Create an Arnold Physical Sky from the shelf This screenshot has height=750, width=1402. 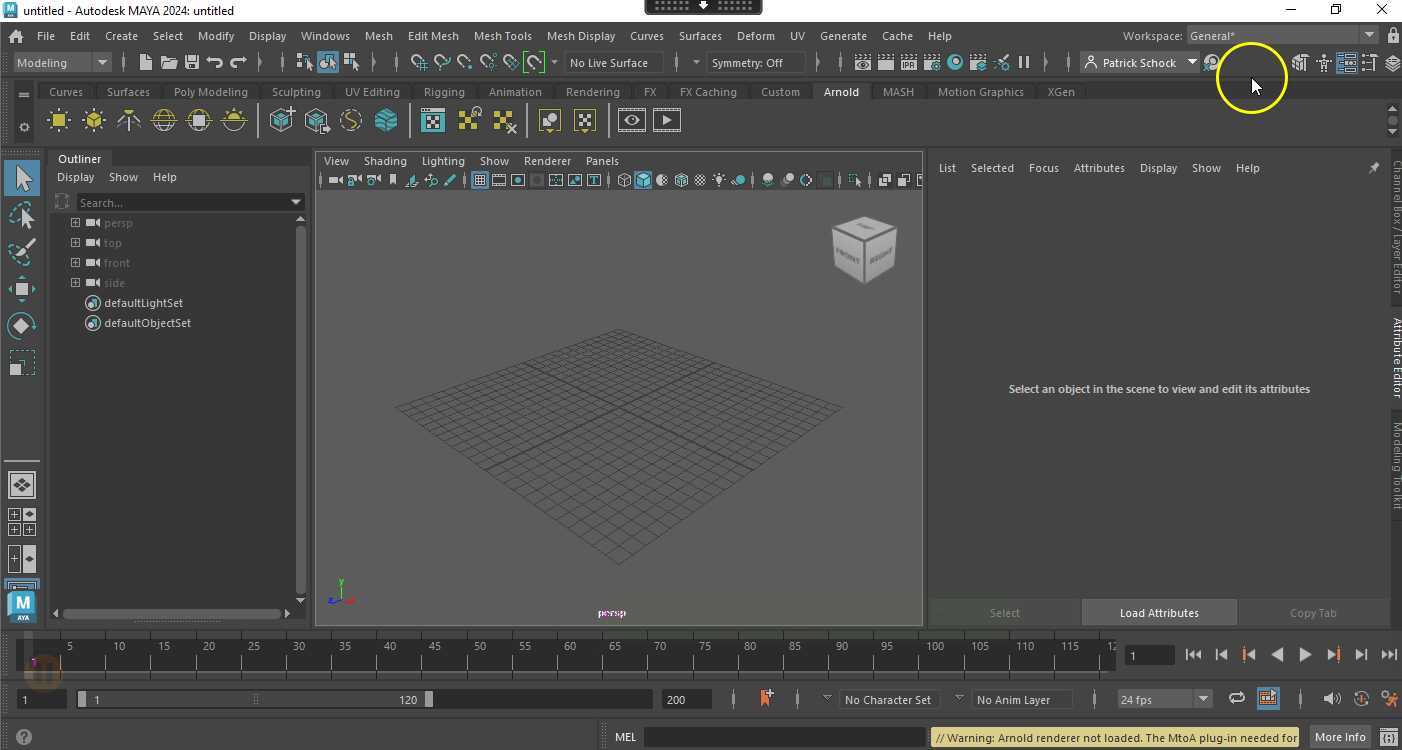pos(233,120)
